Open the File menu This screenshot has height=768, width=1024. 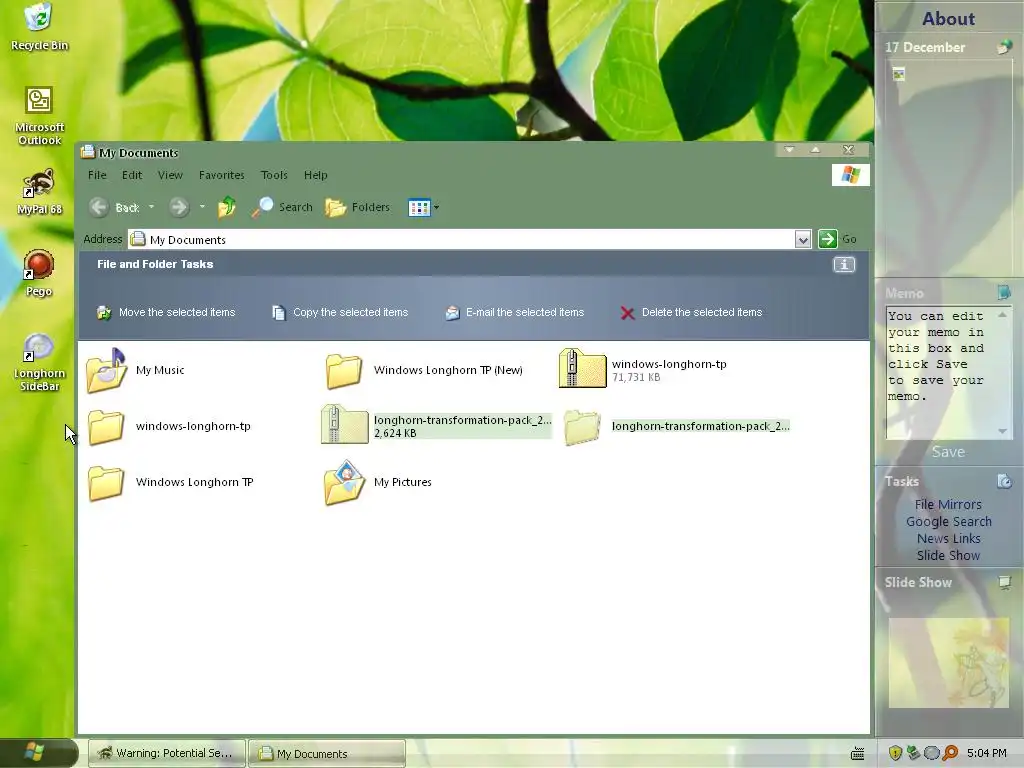click(x=97, y=175)
